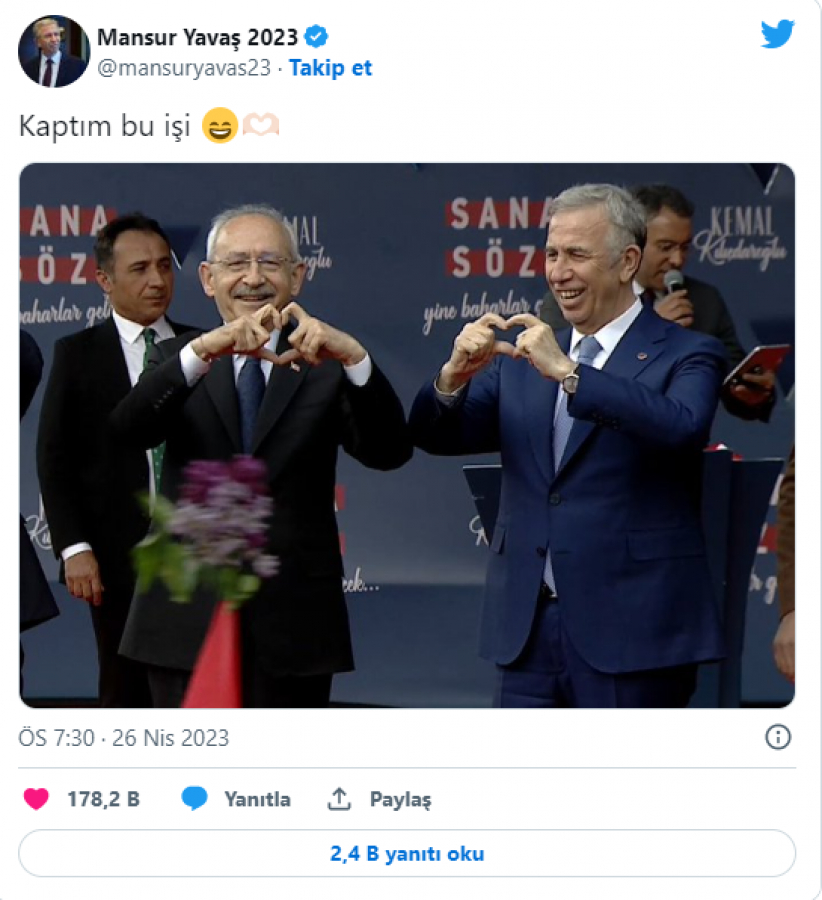
Task: Open the tweet photo of the heart gestures
Action: click(407, 435)
